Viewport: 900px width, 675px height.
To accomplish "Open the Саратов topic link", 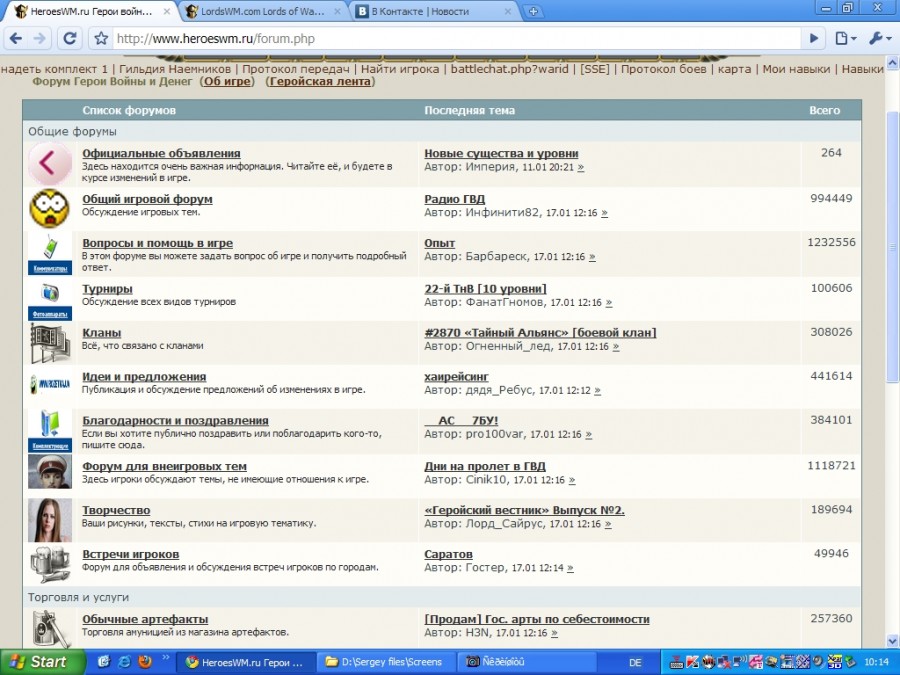I will pyautogui.click(x=448, y=554).
